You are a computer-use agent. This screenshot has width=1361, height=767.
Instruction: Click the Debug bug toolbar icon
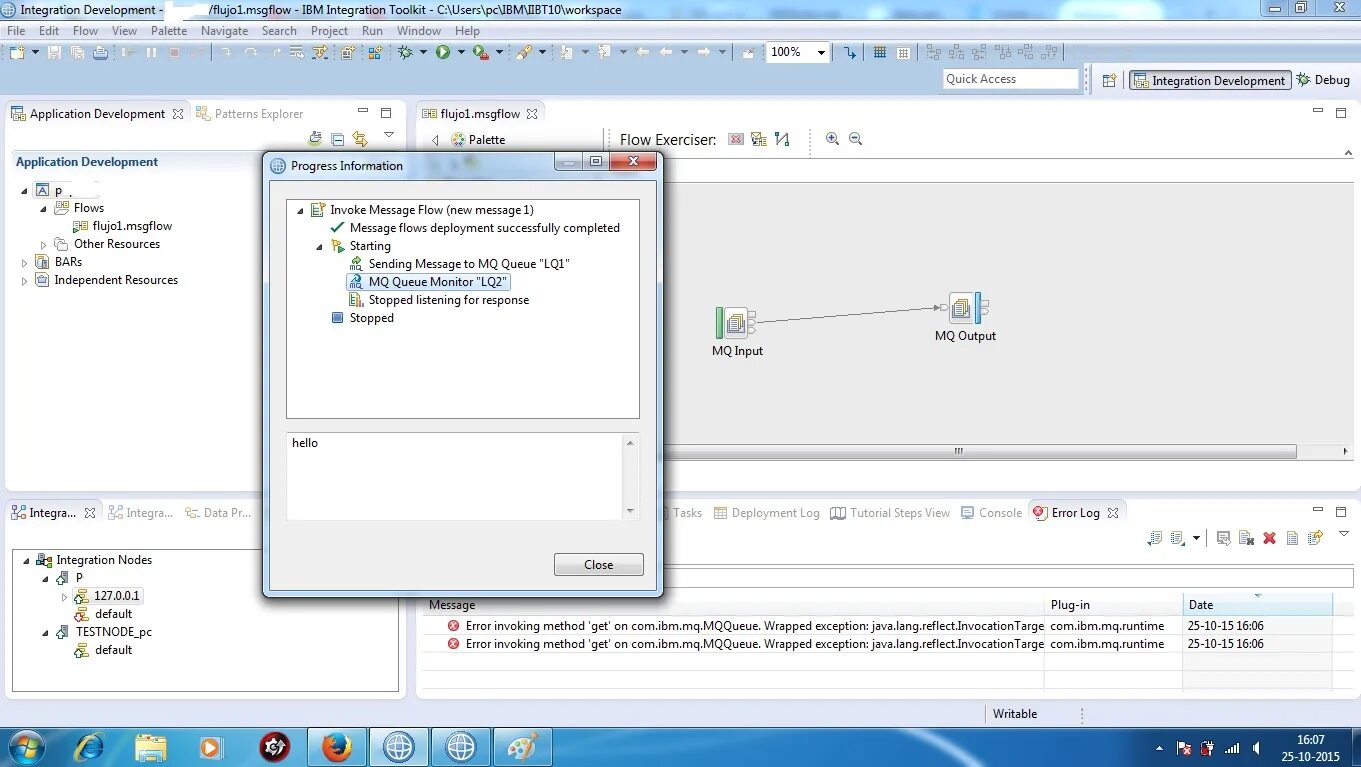pyautogui.click(x=406, y=52)
